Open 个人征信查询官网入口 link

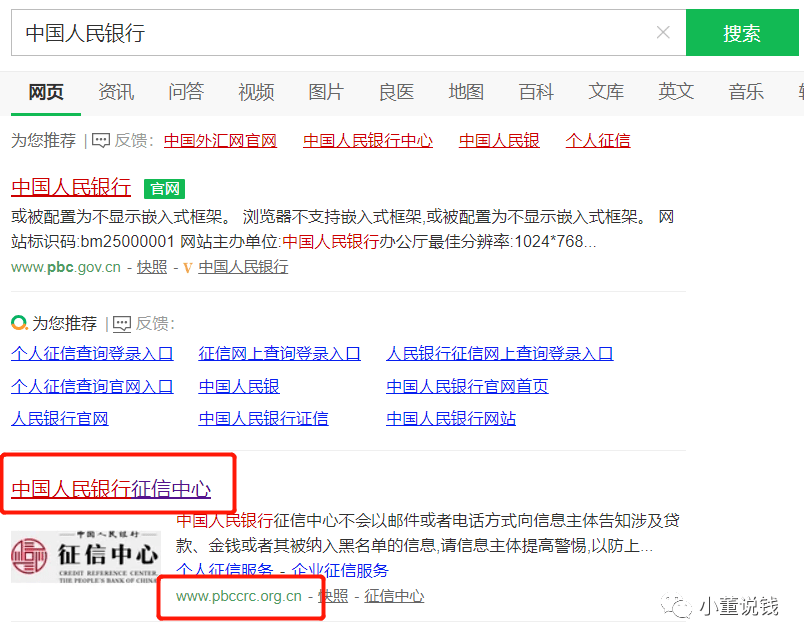point(92,387)
